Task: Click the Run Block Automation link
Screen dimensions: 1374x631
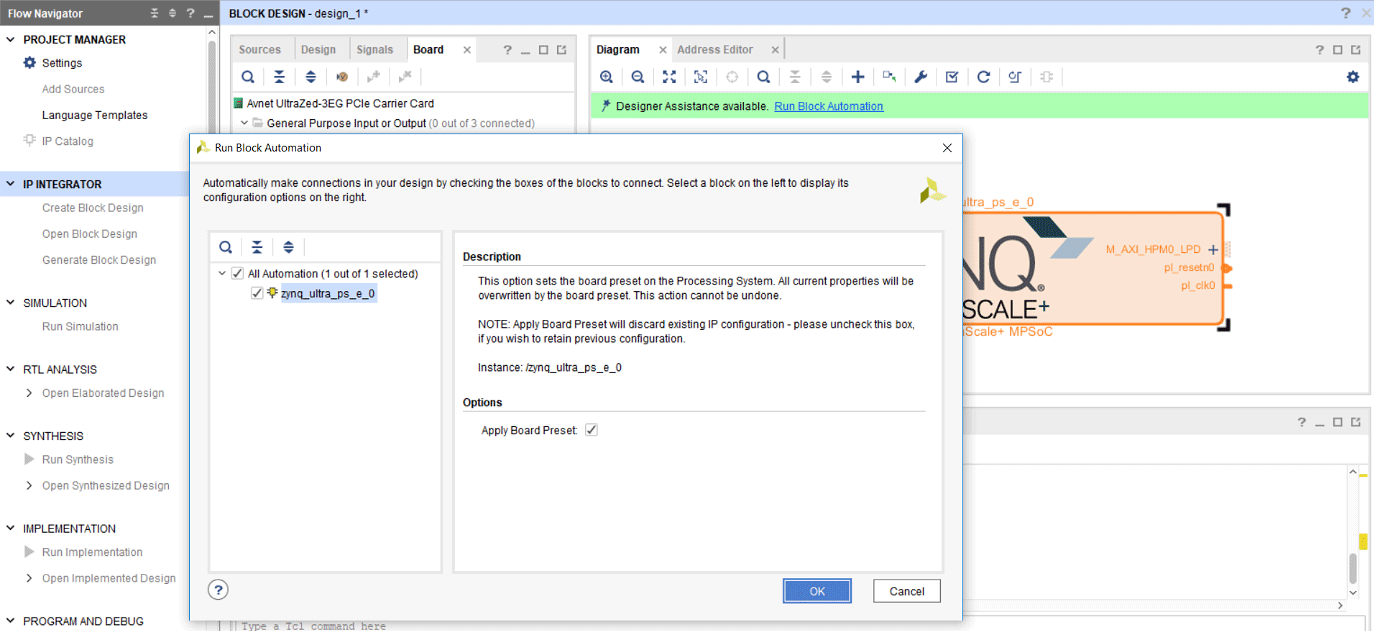Action: (x=828, y=106)
